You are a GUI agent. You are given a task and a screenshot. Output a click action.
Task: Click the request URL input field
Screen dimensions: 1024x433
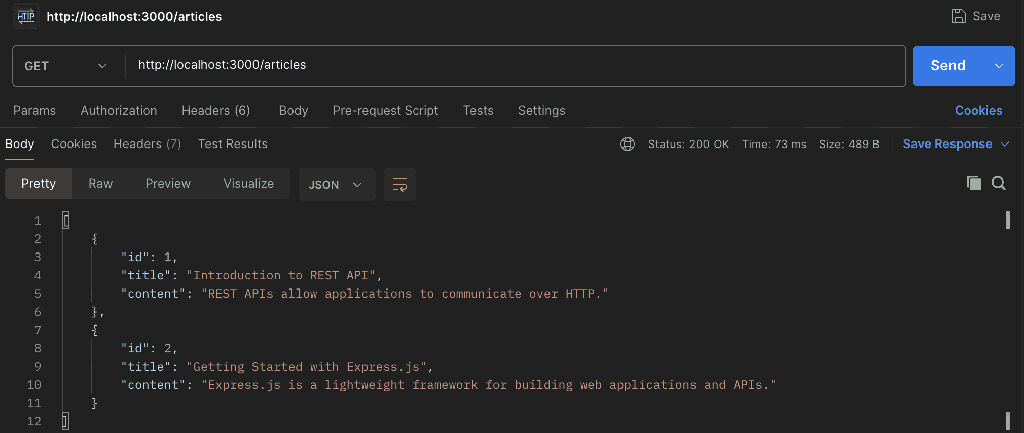[515, 65]
